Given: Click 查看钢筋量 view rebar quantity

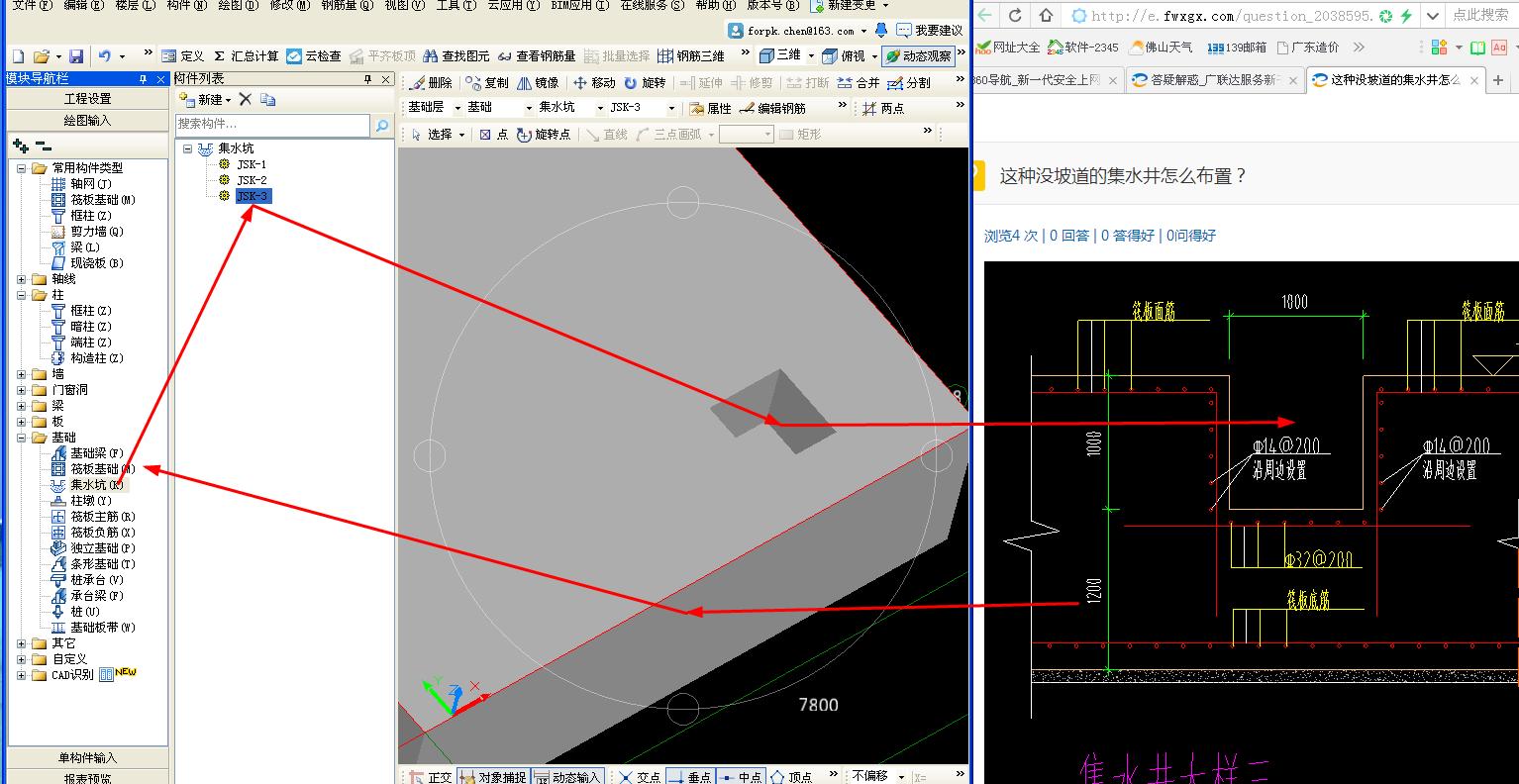Looking at the screenshot, I should (537, 56).
